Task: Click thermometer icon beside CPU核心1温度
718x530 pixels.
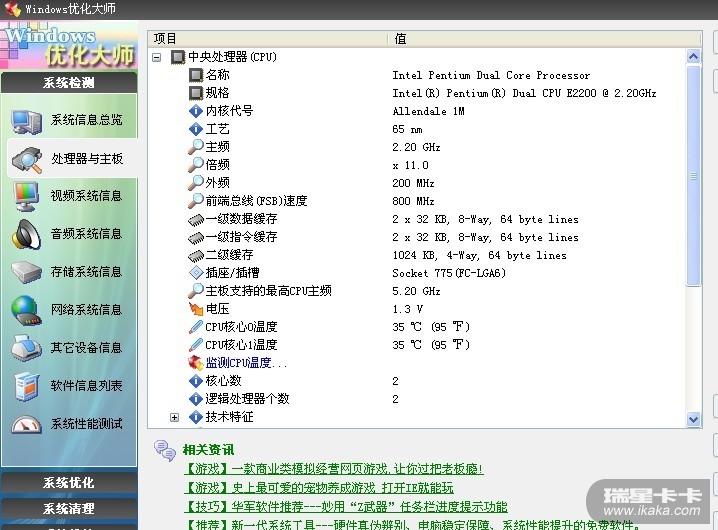Action: point(196,345)
